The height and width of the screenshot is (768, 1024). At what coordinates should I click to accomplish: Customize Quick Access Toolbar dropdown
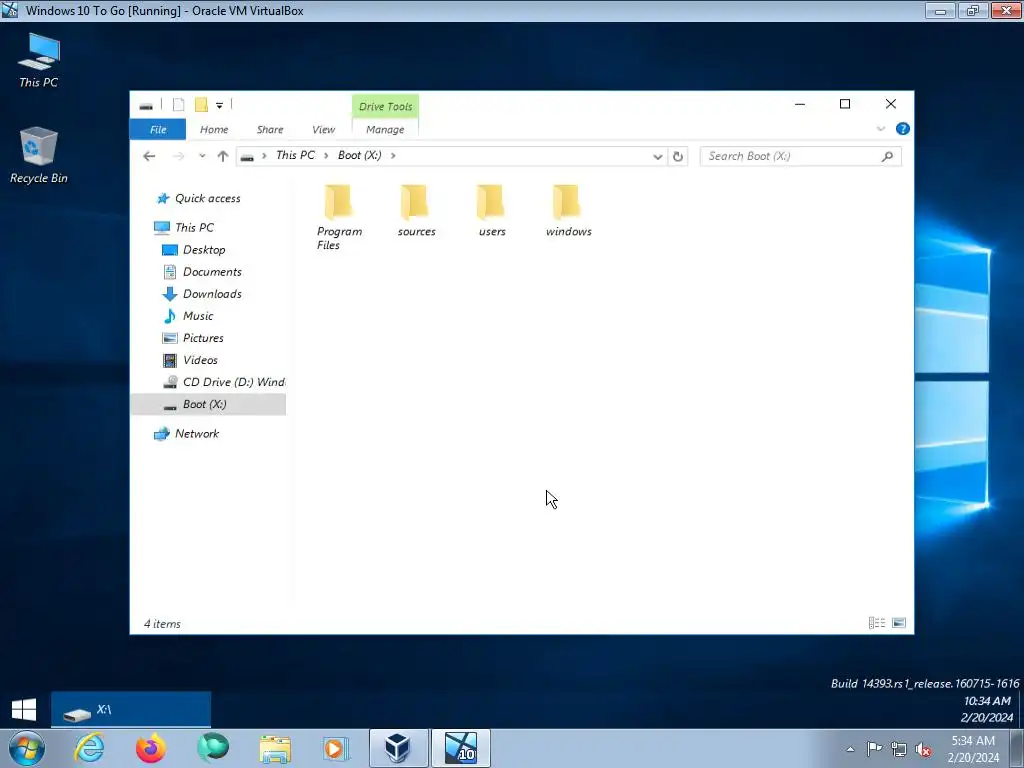pos(219,105)
